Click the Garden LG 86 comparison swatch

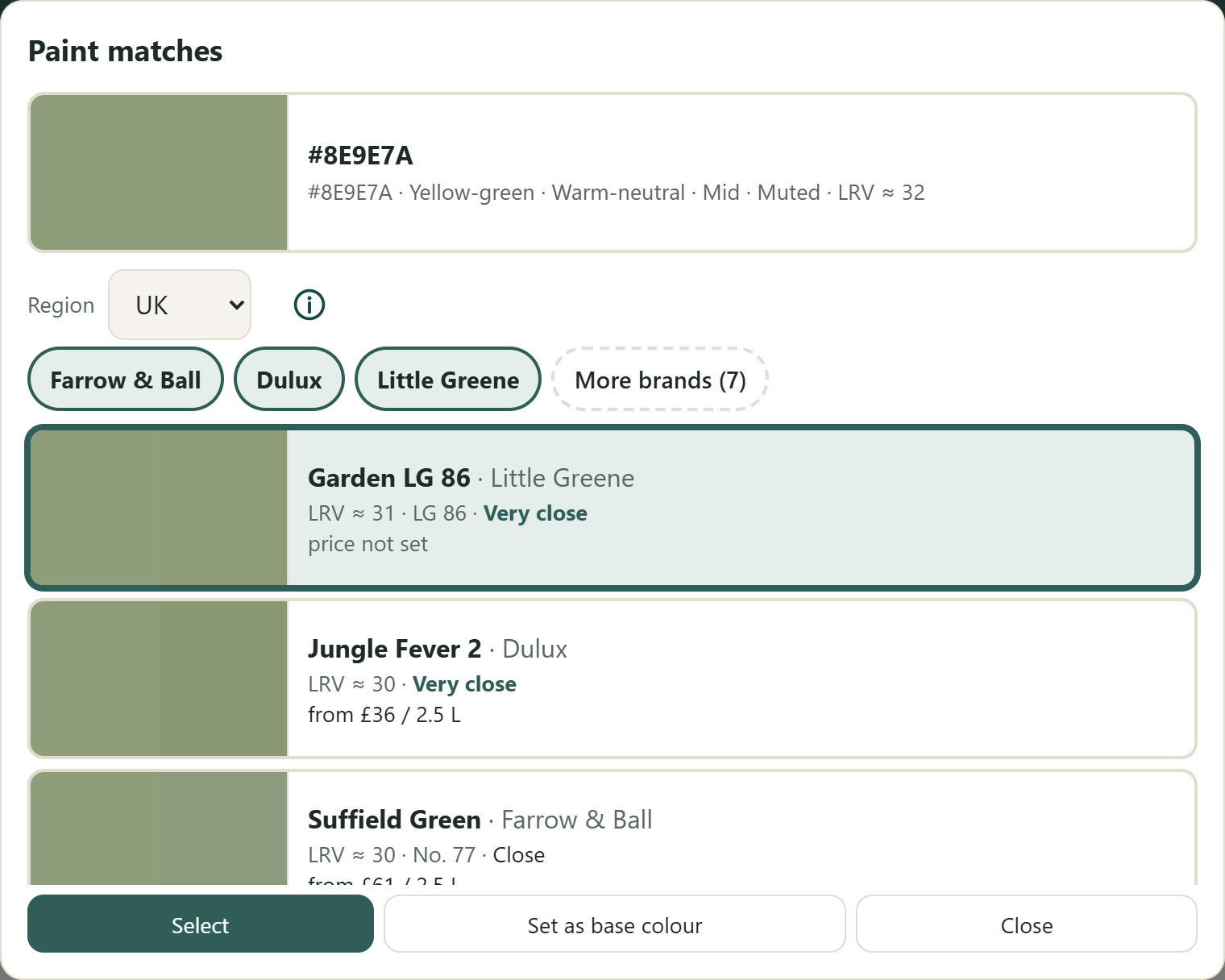click(159, 508)
